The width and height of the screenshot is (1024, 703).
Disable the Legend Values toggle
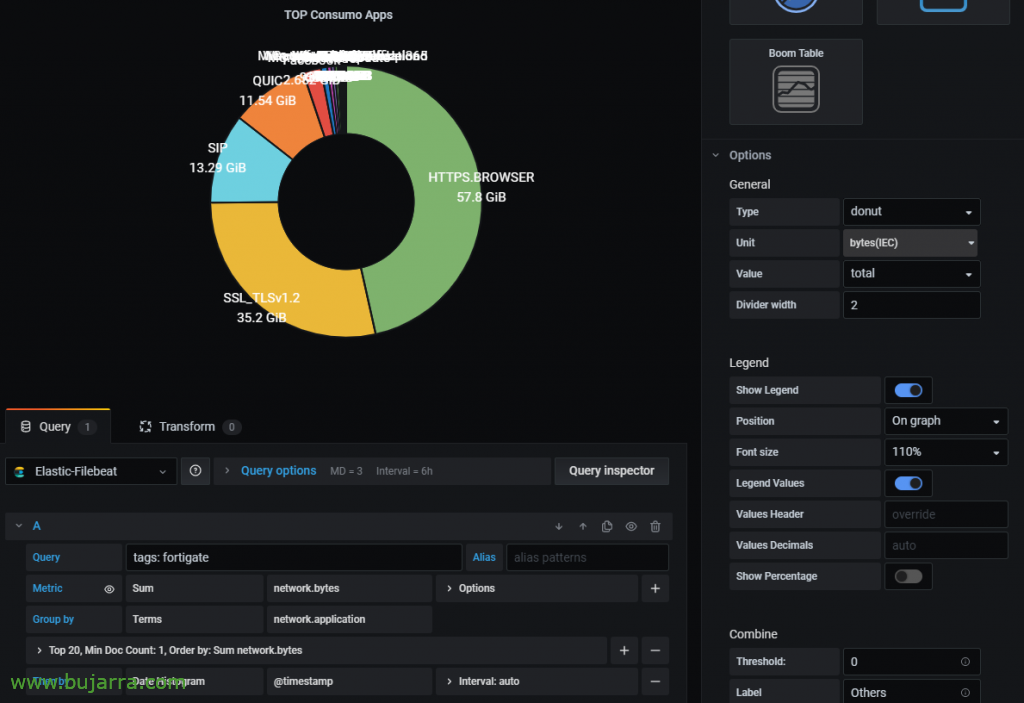pyautogui.click(x=908, y=483)
